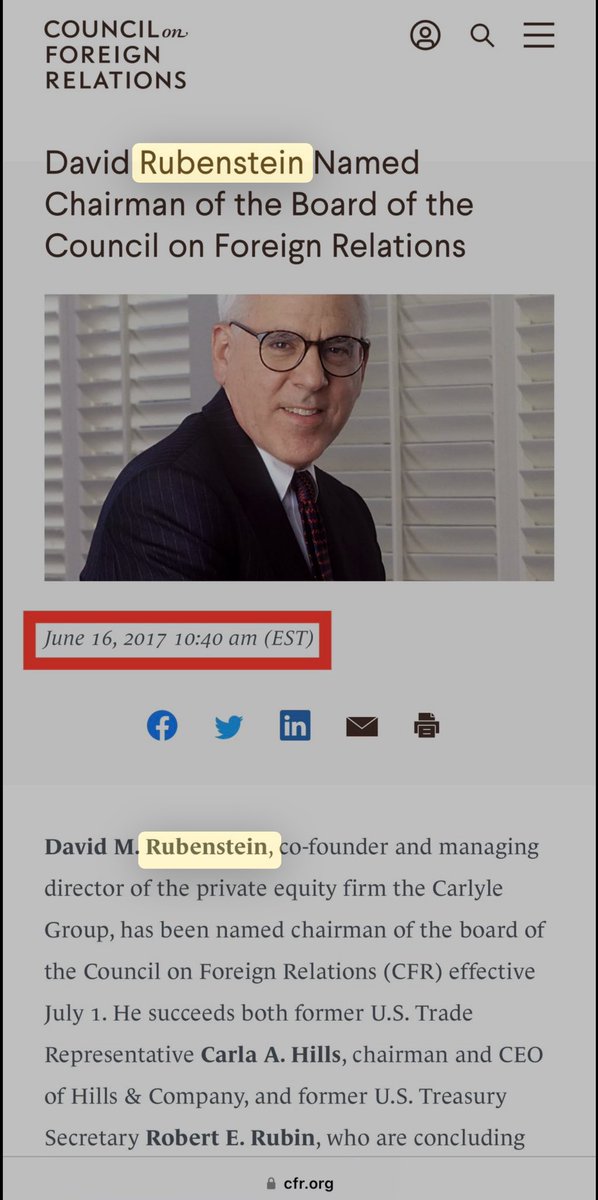Open the user account profile icon
The width and height of the screenshot is (598, 1200).
pos(425,37)
